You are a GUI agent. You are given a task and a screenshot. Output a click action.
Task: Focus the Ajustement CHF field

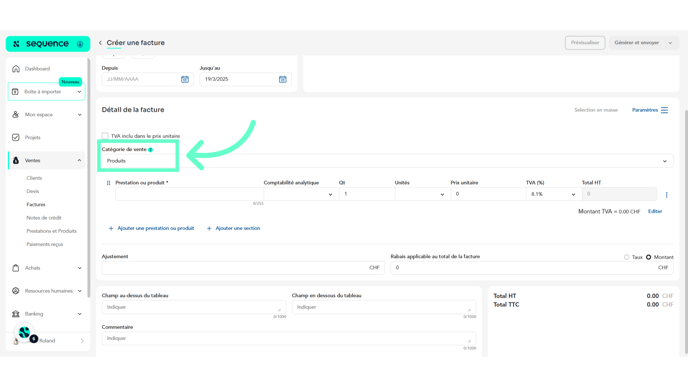click(x=243, y=268)
